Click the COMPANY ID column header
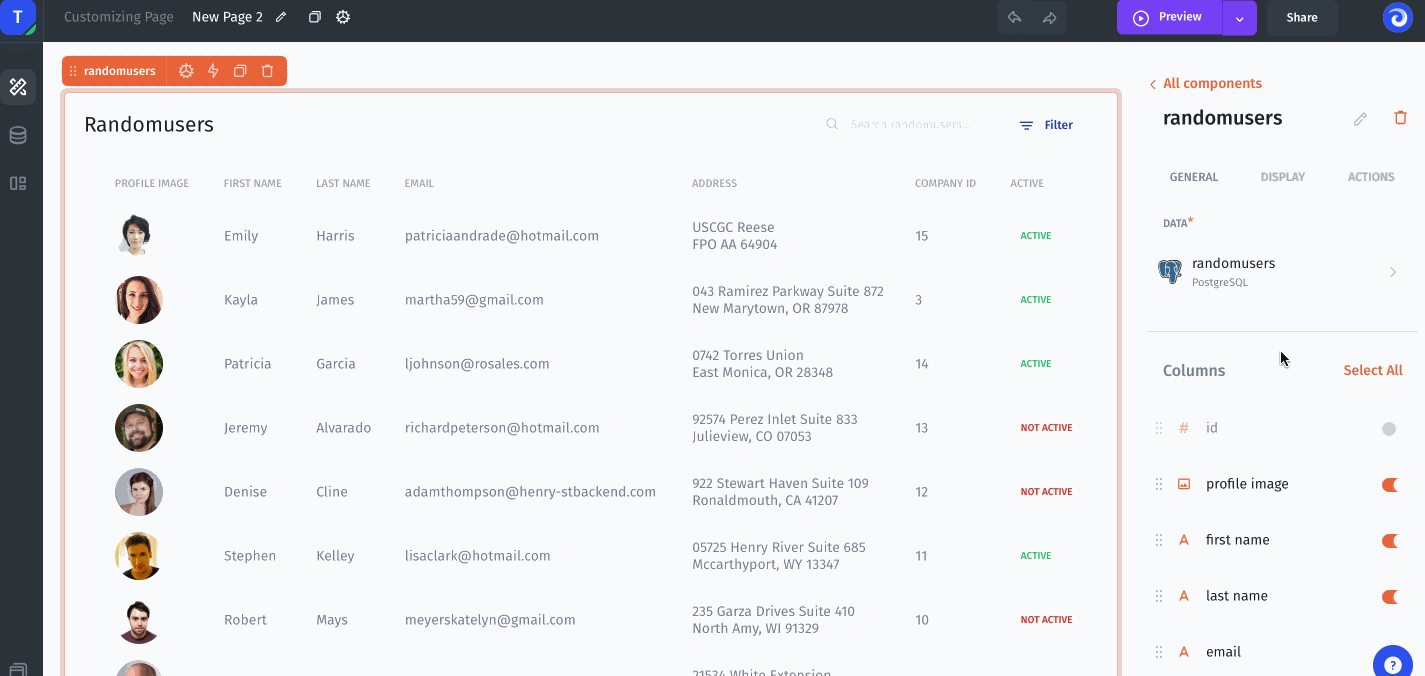 [x=945, y=184]
